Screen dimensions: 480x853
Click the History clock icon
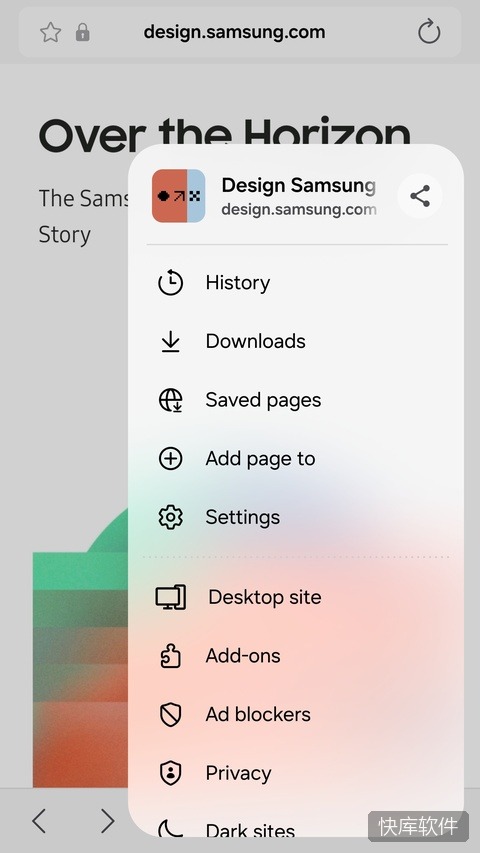point(170,283)
